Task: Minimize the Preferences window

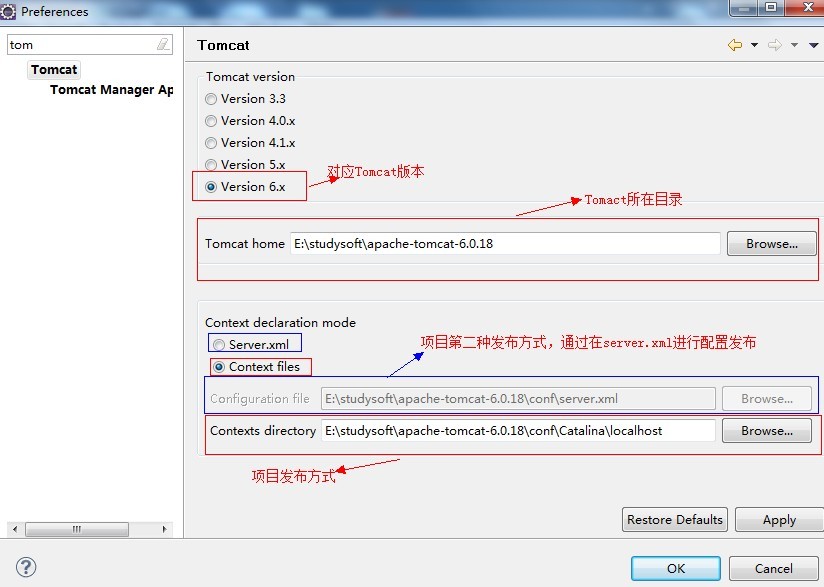Action: (x=744, y=7)
